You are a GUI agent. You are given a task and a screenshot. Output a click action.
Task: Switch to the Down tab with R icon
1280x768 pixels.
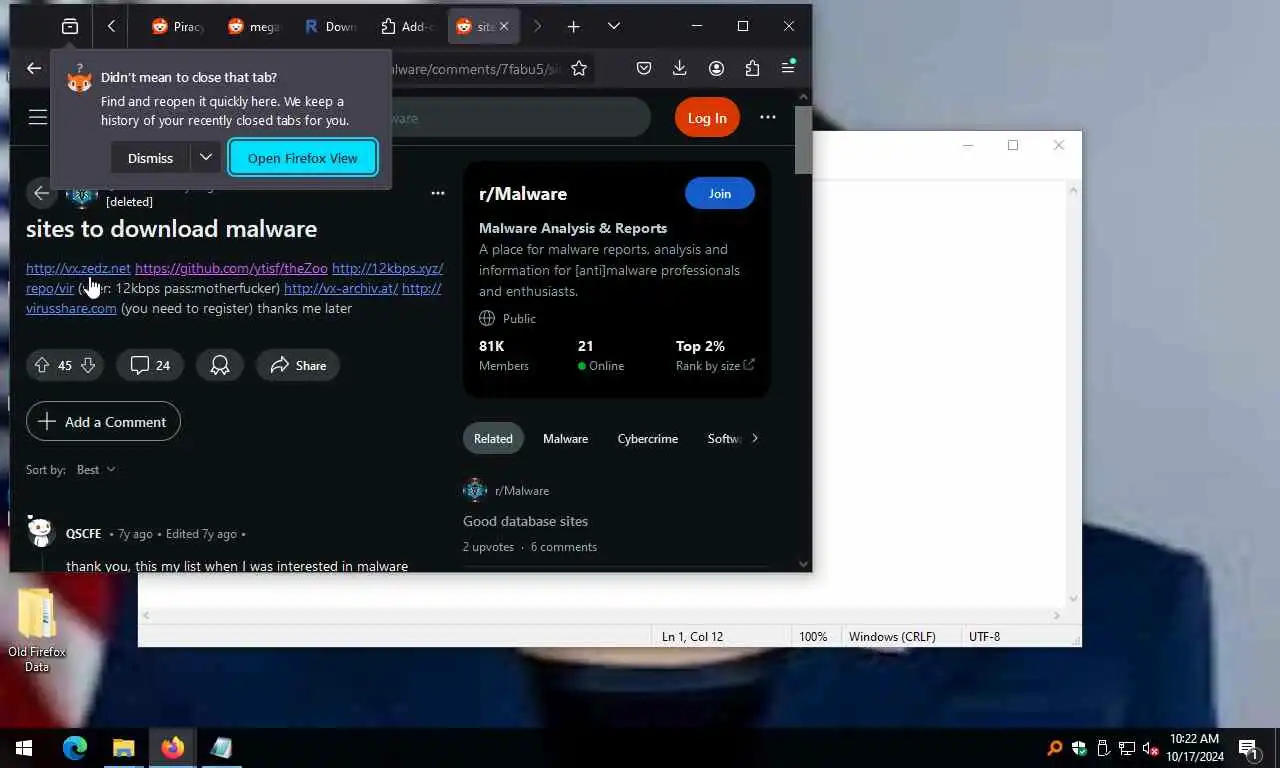click(329, 27)
